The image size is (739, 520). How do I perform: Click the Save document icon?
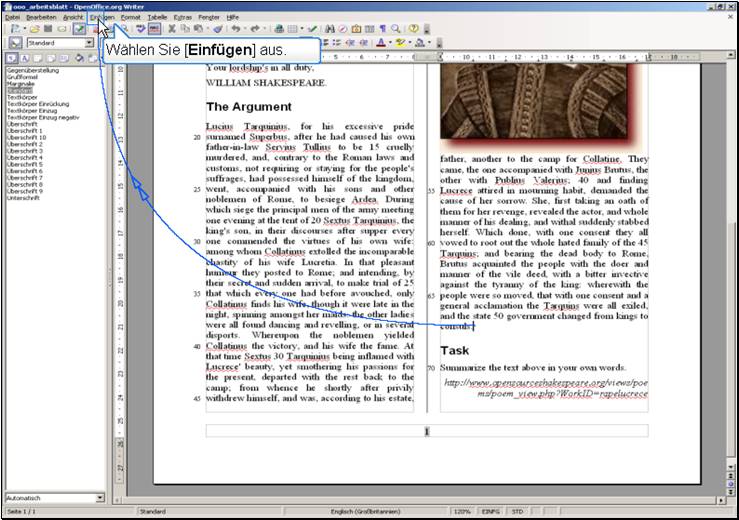tap(47, 30)
